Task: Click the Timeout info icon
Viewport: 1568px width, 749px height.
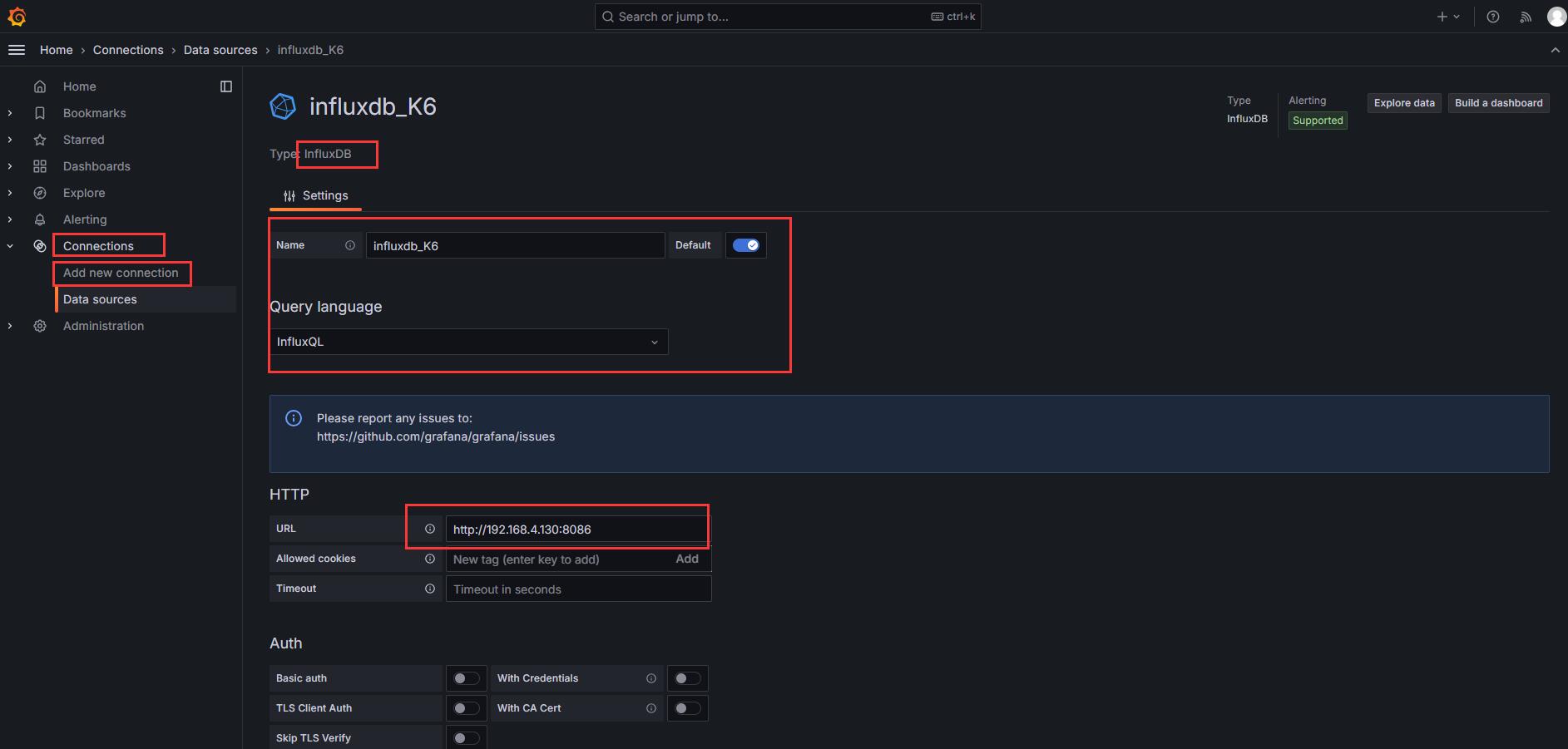Action: (430, 589)
